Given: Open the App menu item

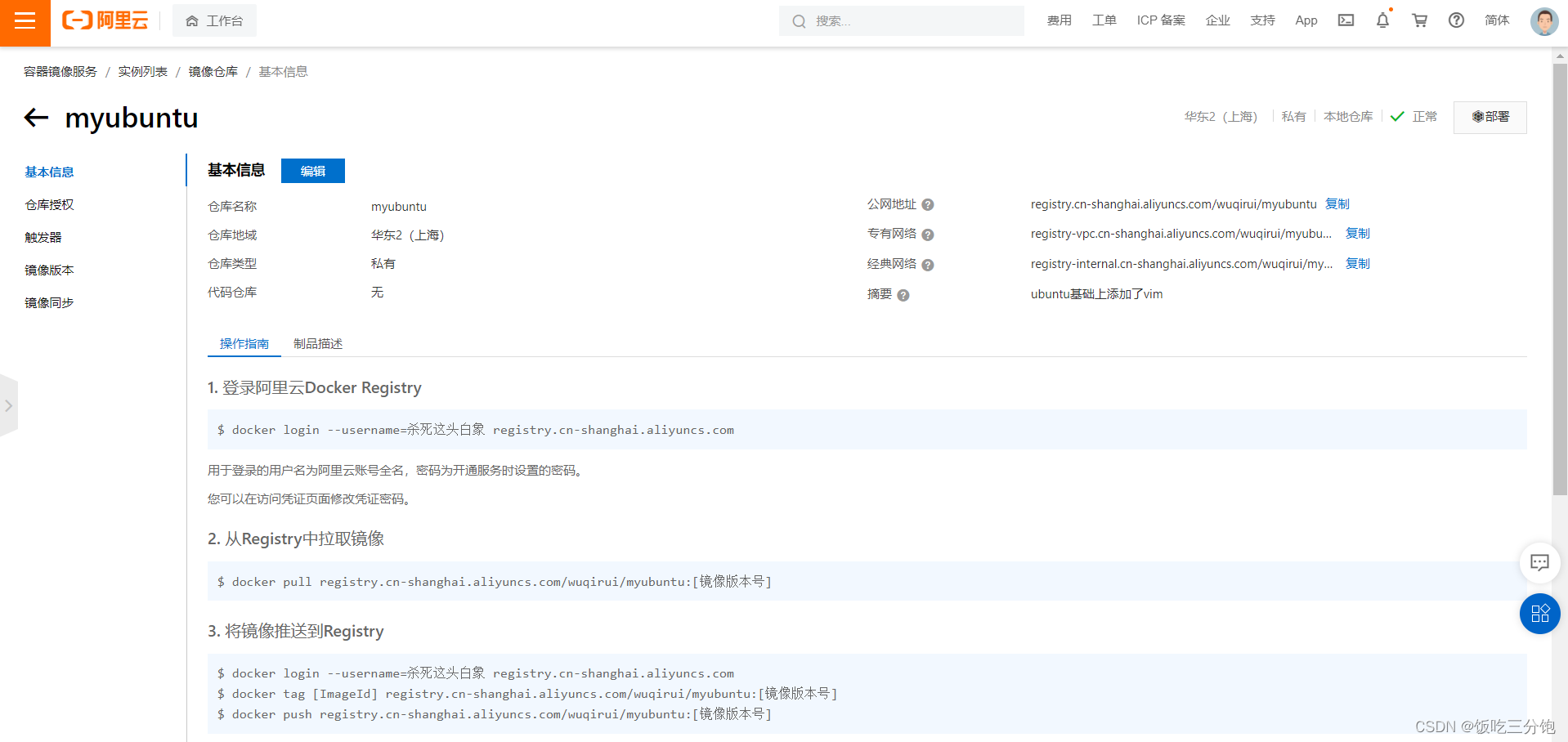Looking at the screenshot, I should point(1306,20).
